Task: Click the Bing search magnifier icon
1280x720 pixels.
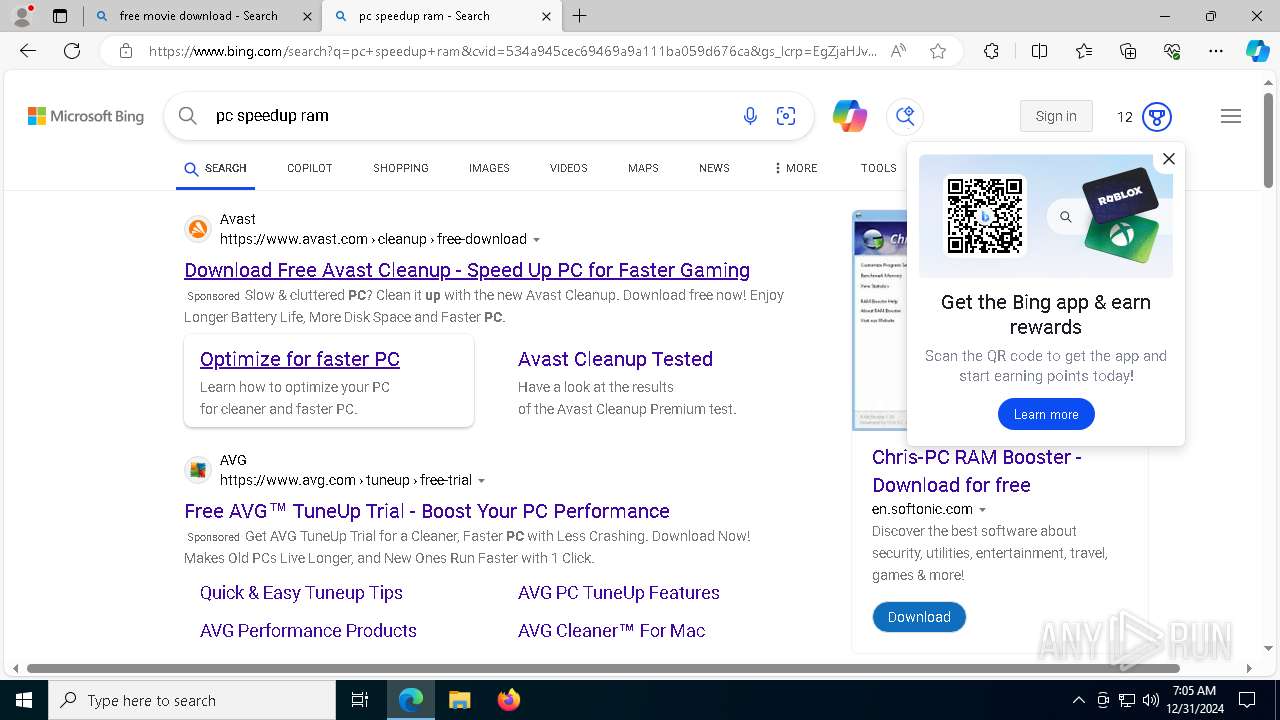Action: pyautogui.click(x=187, y=116)
